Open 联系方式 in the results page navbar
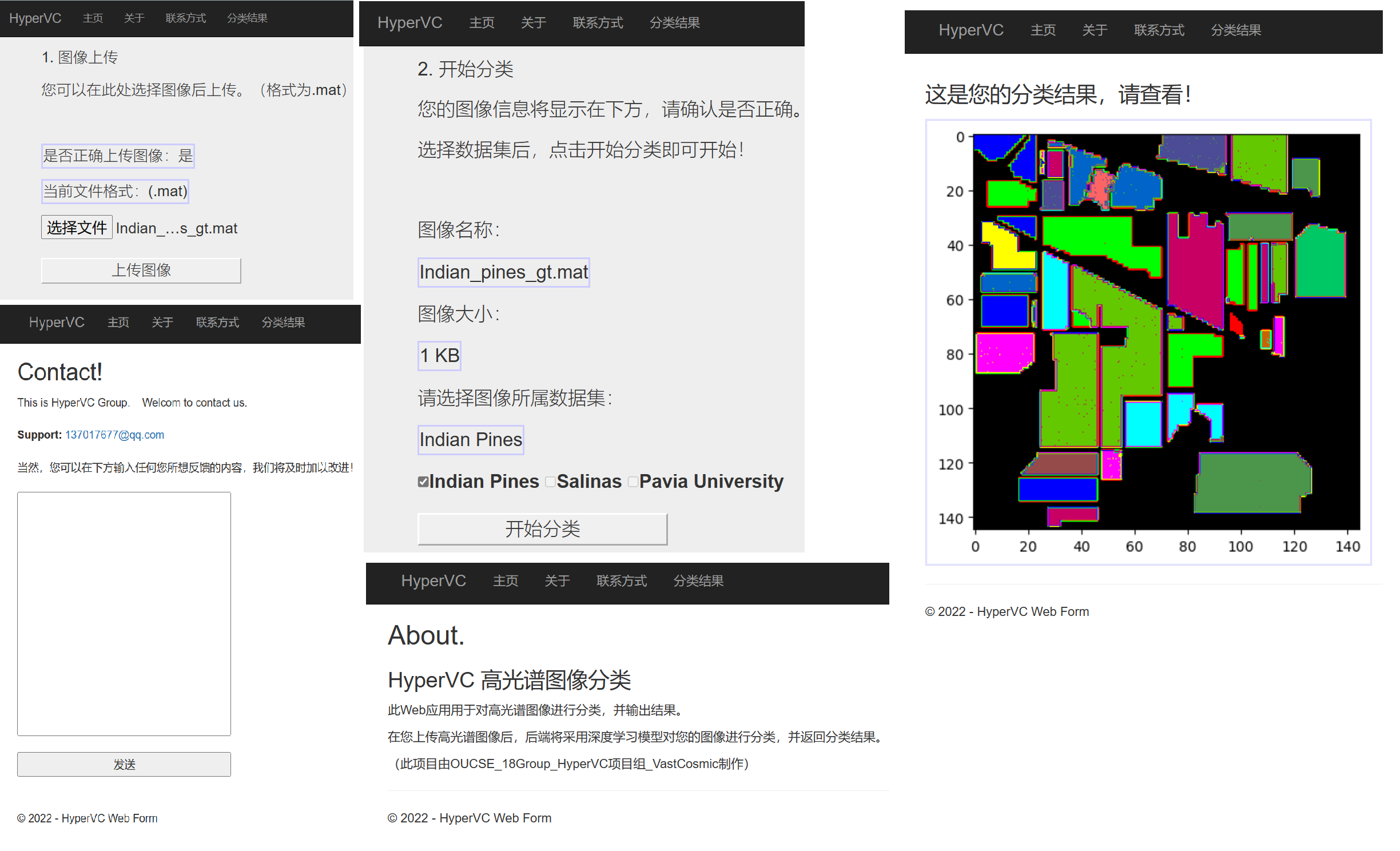 (x=1159, y=30)
